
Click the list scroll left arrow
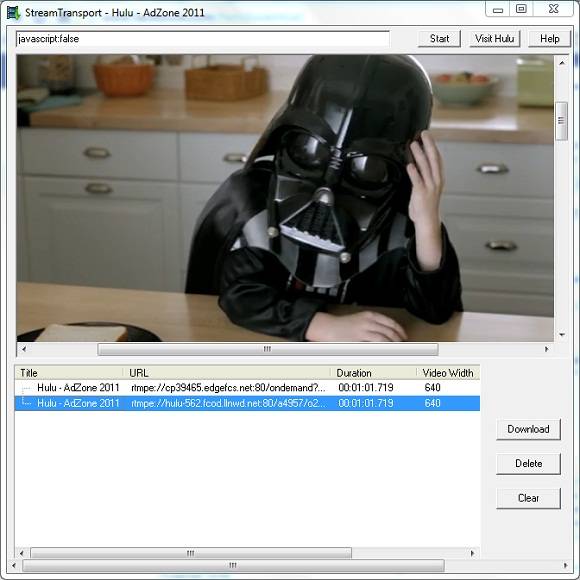click(x=21, y=553)
